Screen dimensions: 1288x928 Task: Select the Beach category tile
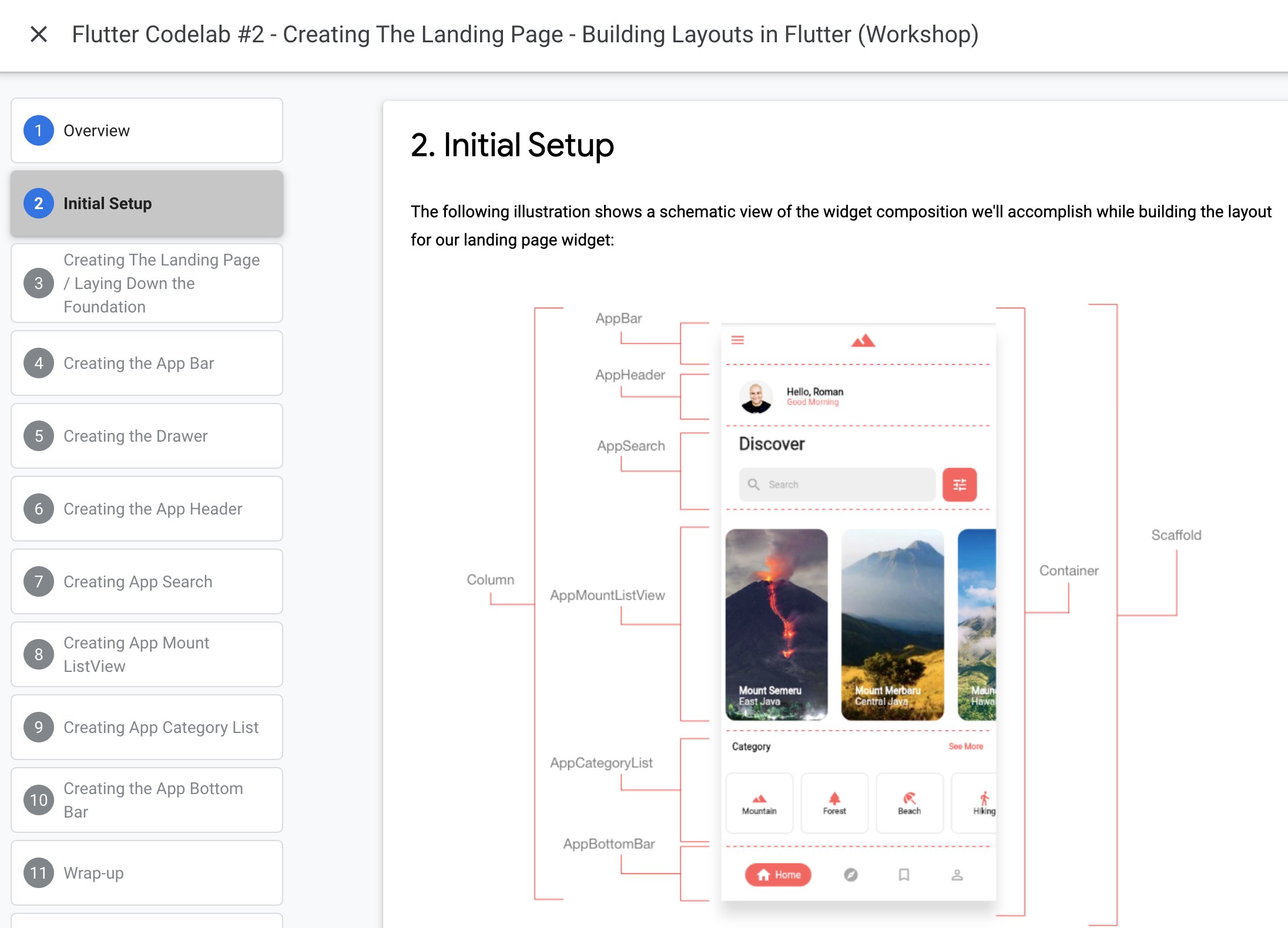pyautogui.click(x=910, y=803)
